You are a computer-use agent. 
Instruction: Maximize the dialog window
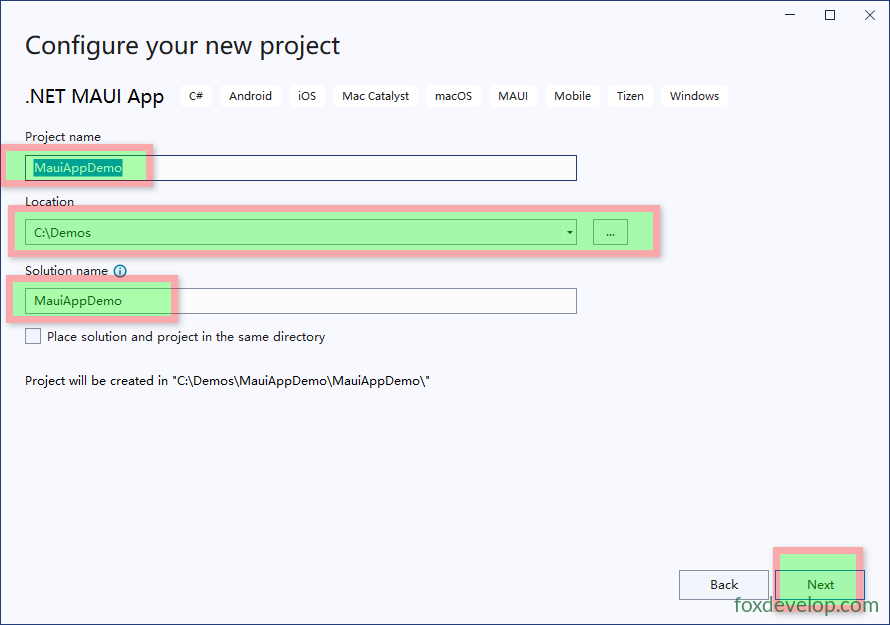tap(830, 15)
